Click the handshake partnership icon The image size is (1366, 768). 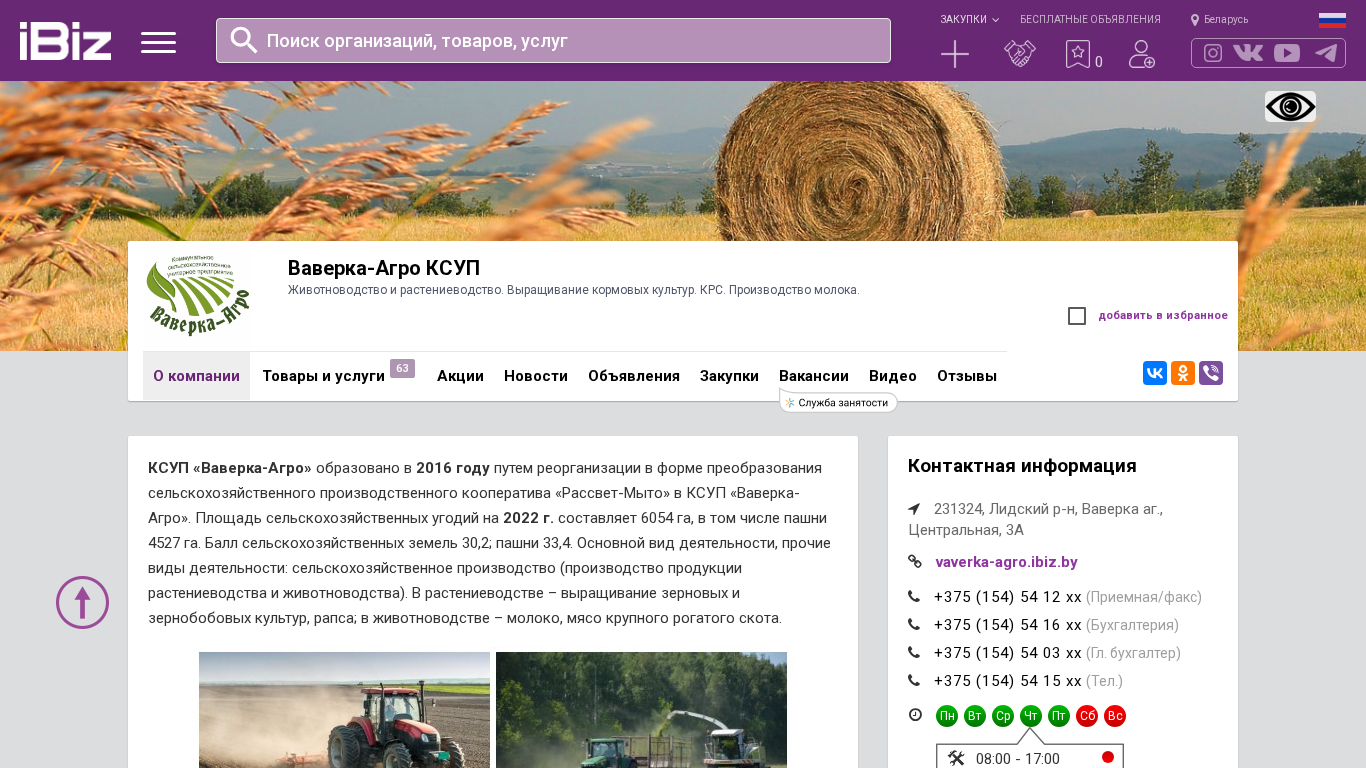(1019, 54)
